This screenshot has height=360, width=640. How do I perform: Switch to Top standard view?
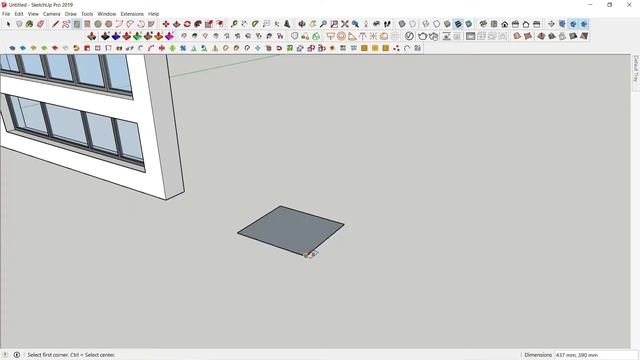[494, 24]
